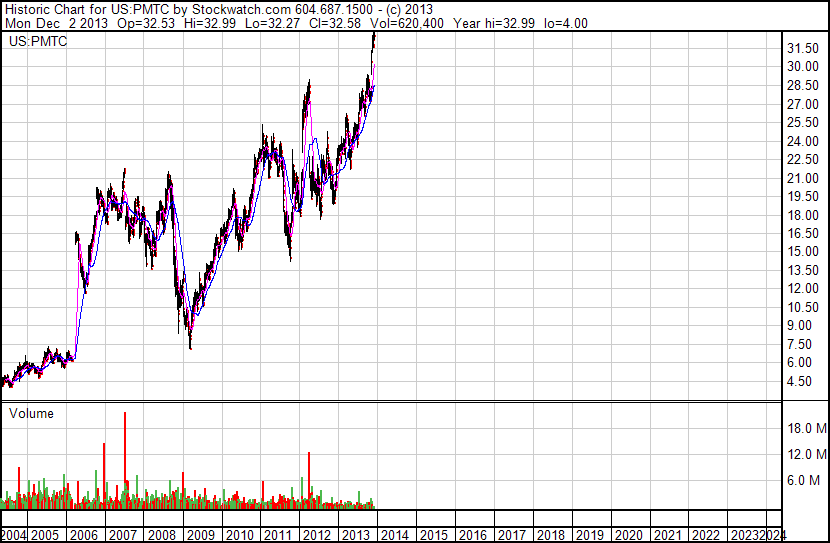
Task: Click the 2016 year label on the time axis
Action: click(473, 535)
